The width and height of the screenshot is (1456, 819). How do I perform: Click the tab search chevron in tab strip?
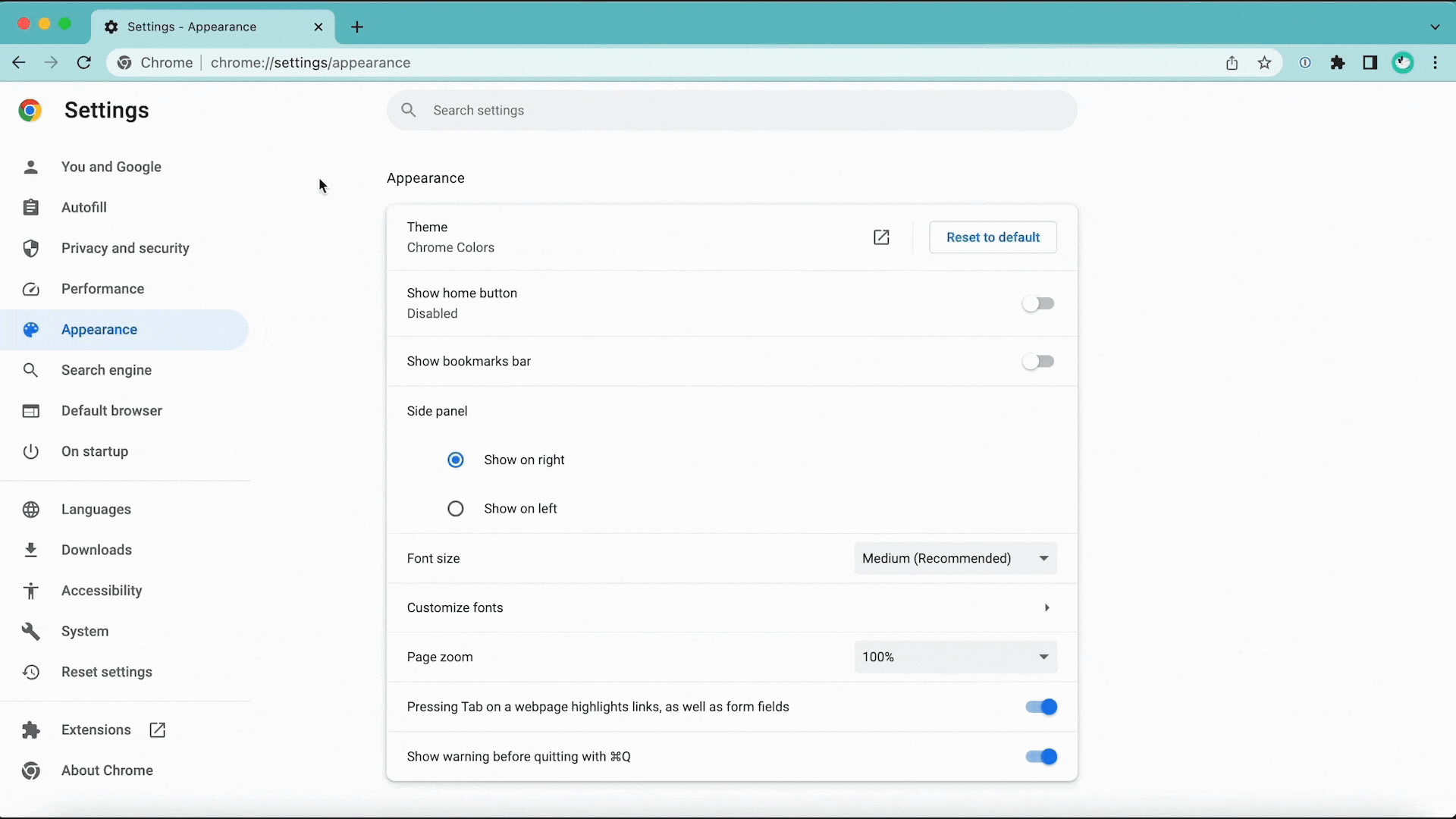[x=1435, y=27]
